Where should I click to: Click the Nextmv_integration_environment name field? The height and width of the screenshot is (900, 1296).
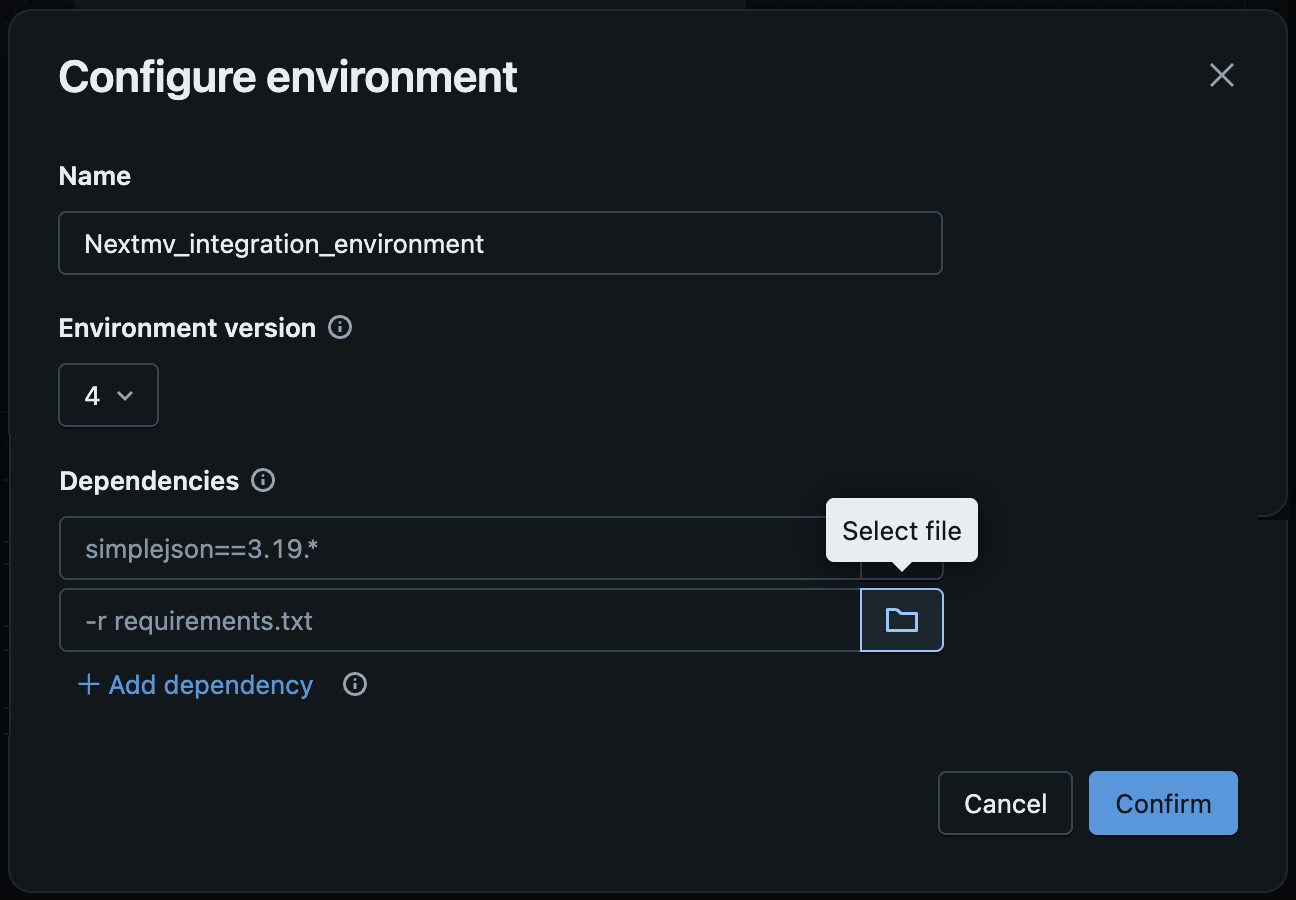(x=500, y=243)
